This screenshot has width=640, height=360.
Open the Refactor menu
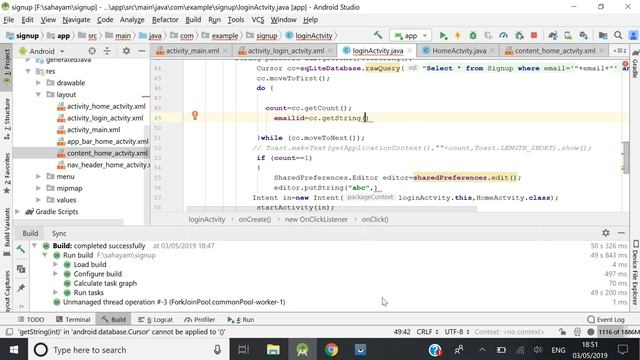point(165,20)
